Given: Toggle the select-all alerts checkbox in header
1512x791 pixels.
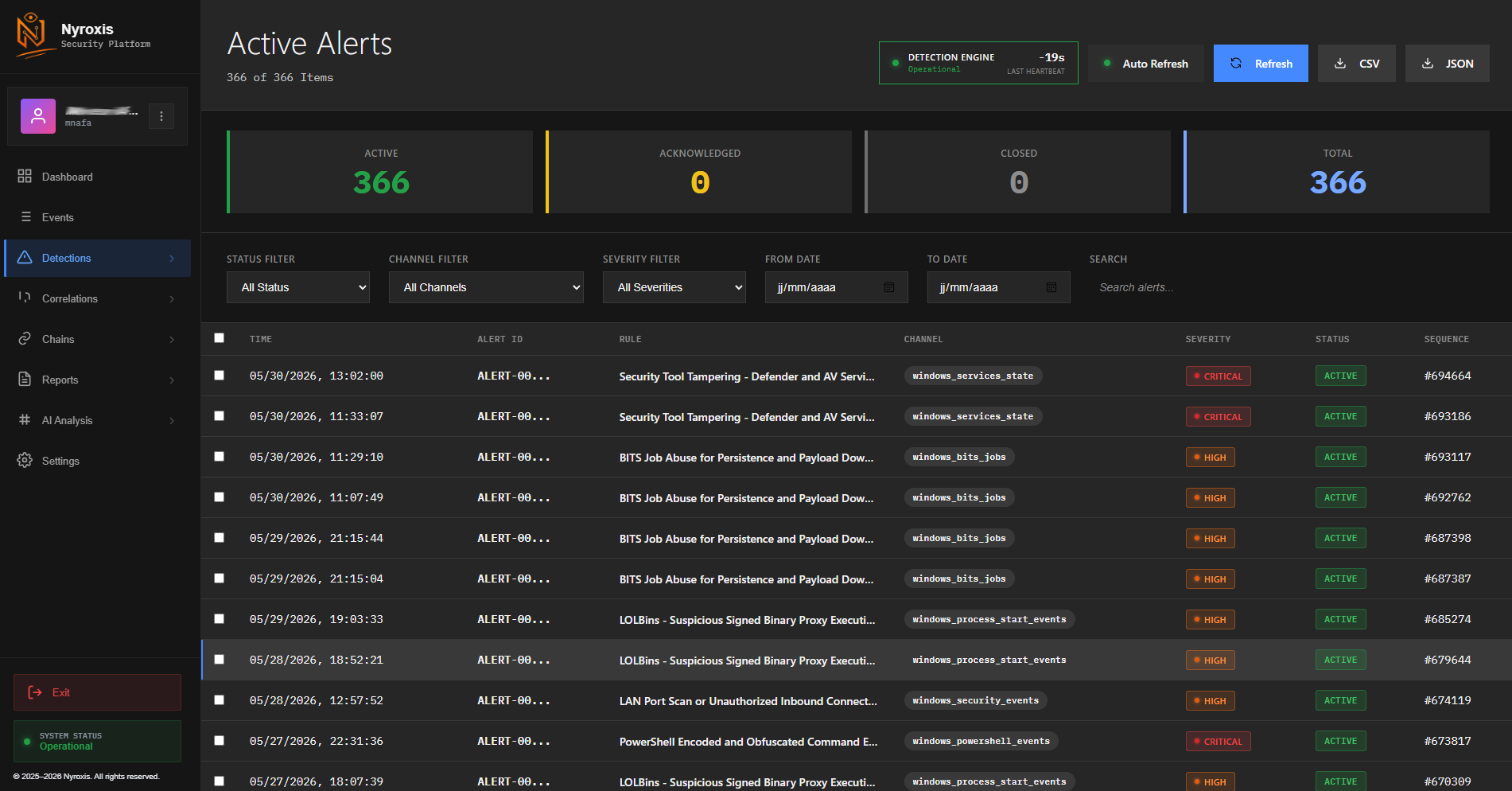Looking at the screenshot, I should point(219,338).
